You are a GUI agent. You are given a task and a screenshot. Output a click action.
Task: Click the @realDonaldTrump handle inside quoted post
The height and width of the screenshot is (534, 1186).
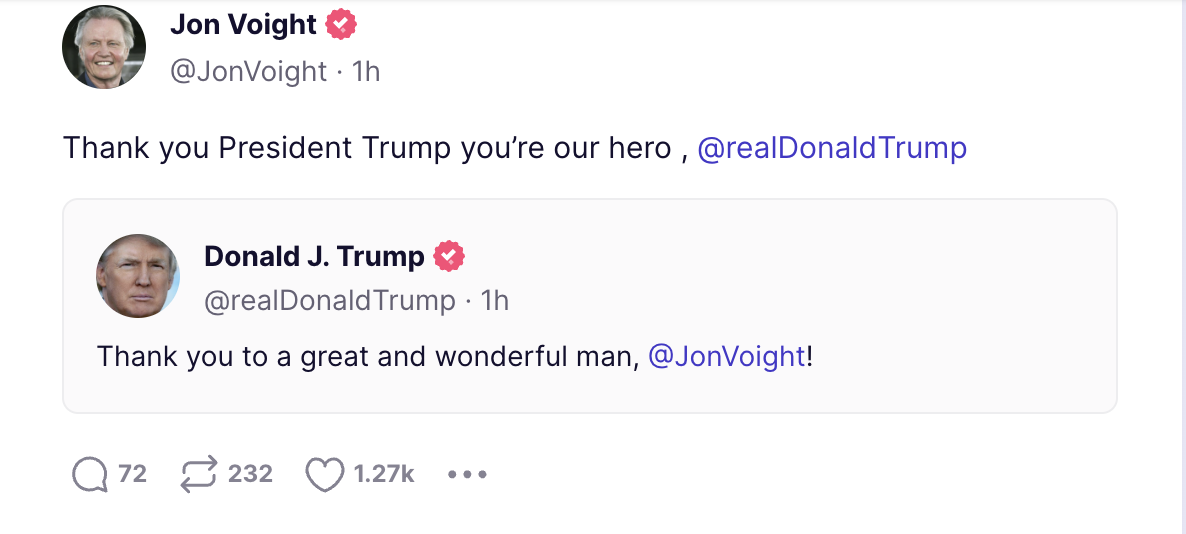click(329, 300)
